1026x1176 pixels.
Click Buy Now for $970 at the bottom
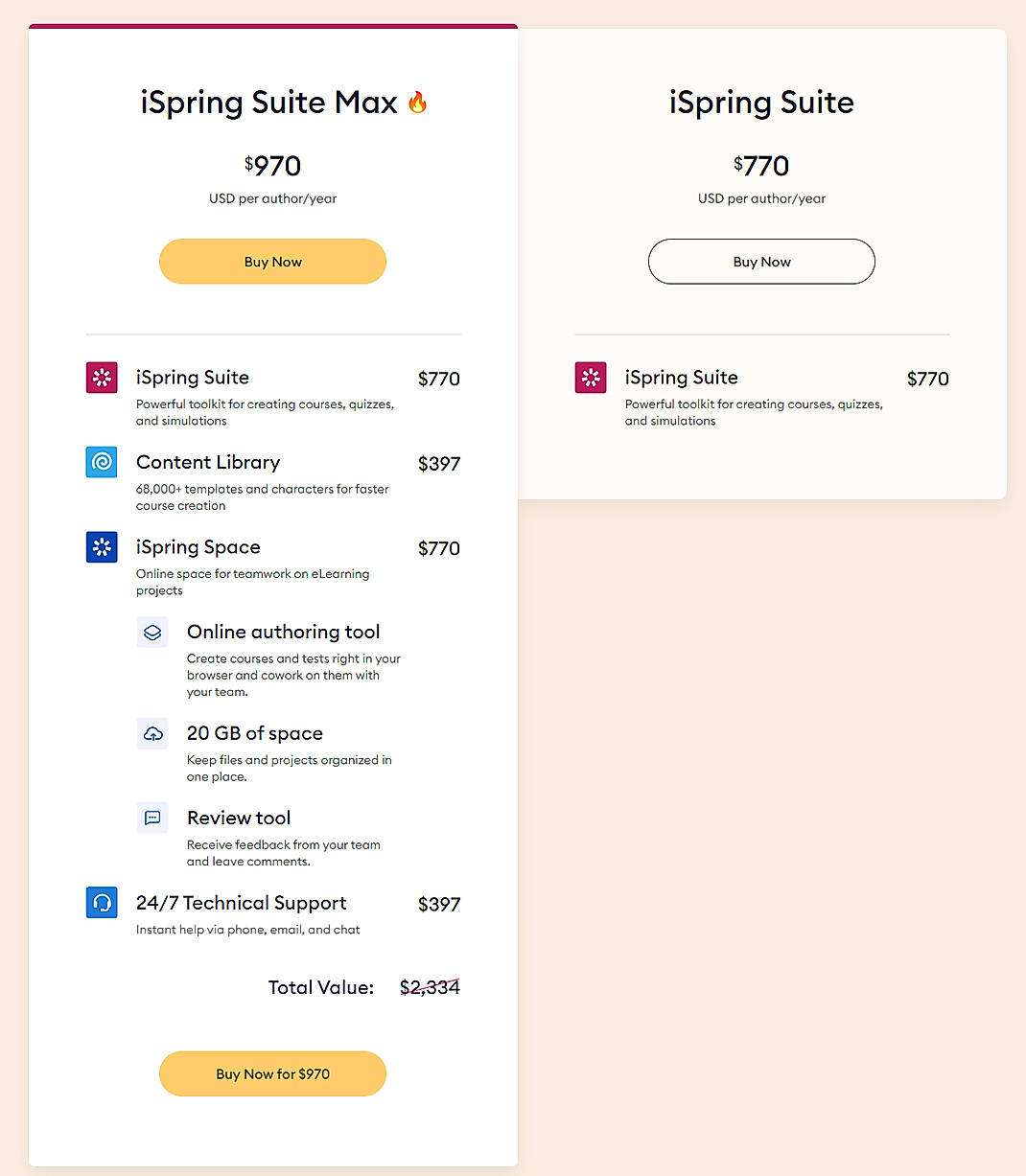[272, 1073]
